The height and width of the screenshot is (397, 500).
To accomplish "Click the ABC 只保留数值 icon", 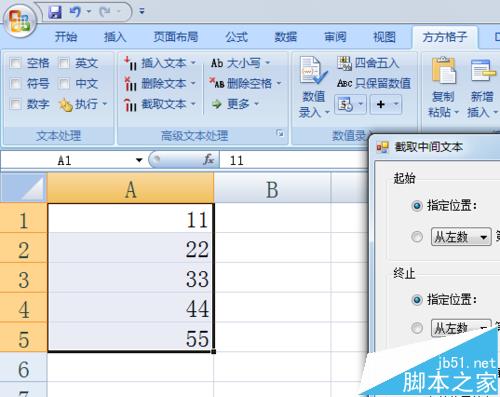I will click(x=344, y=83).
